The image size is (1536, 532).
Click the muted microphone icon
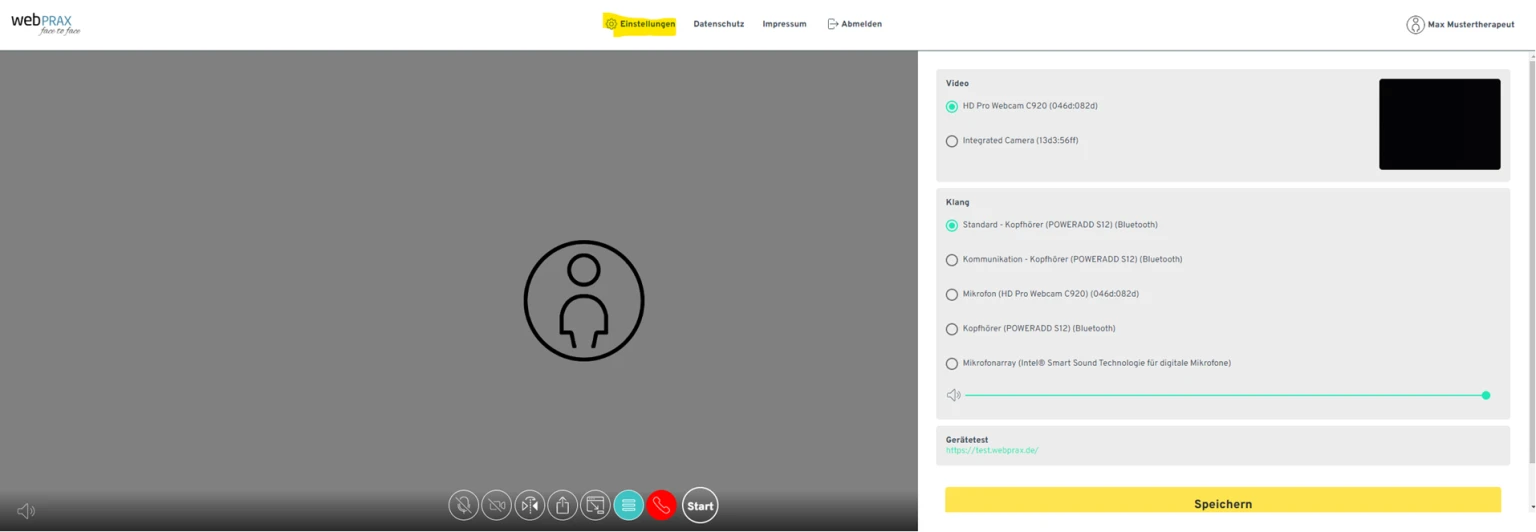tap(463, 506)
